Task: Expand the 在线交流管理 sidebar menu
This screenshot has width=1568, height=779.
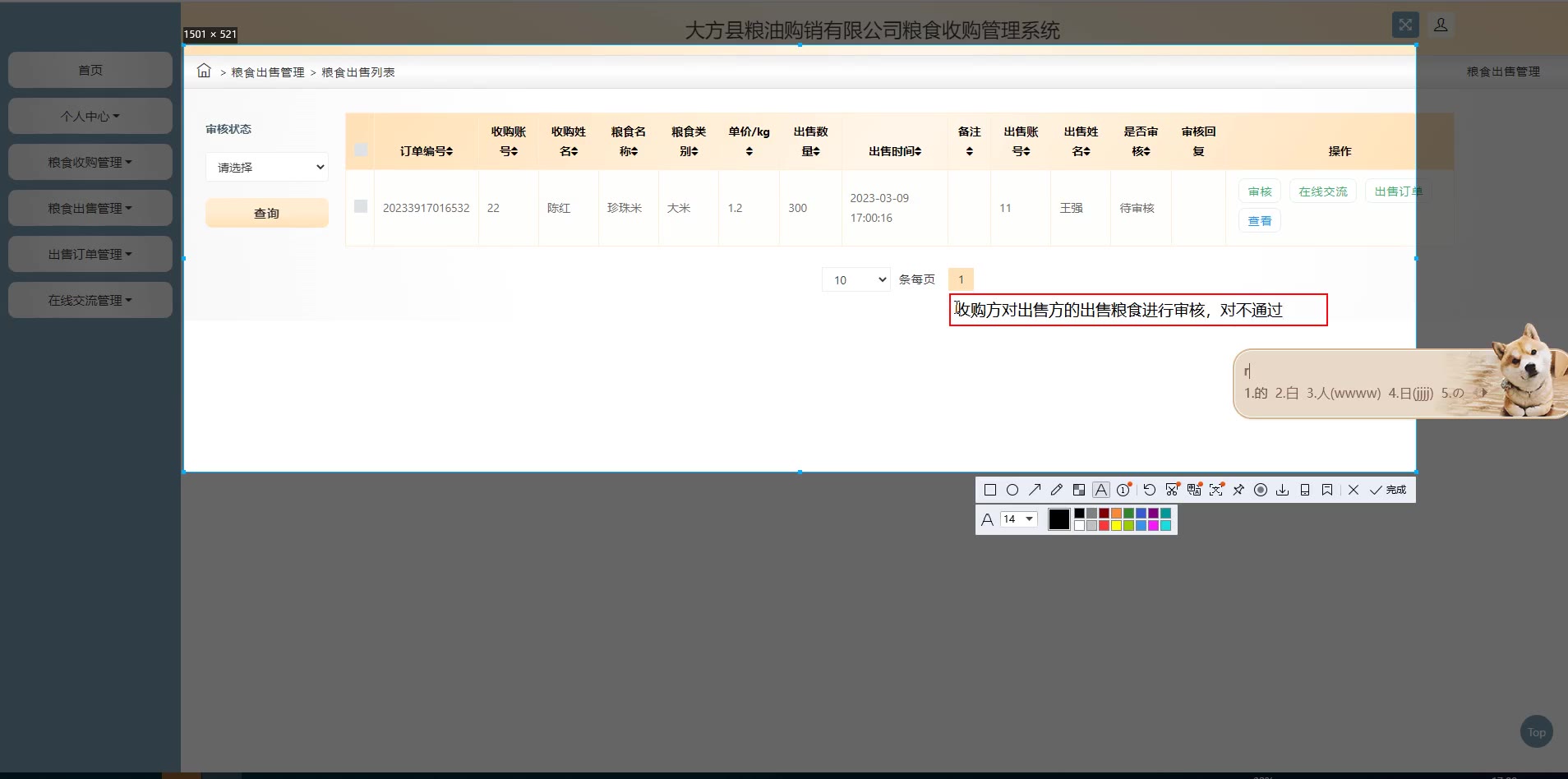Action: (90, 300)
